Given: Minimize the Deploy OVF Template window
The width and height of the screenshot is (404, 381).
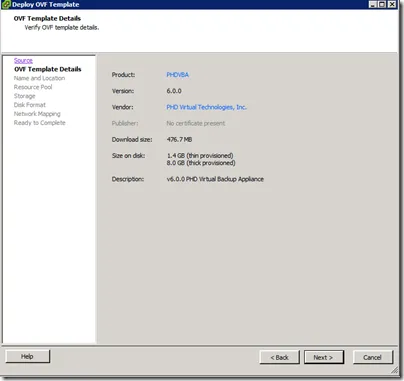Looking at the screenshot, I should tap(373, 4).
